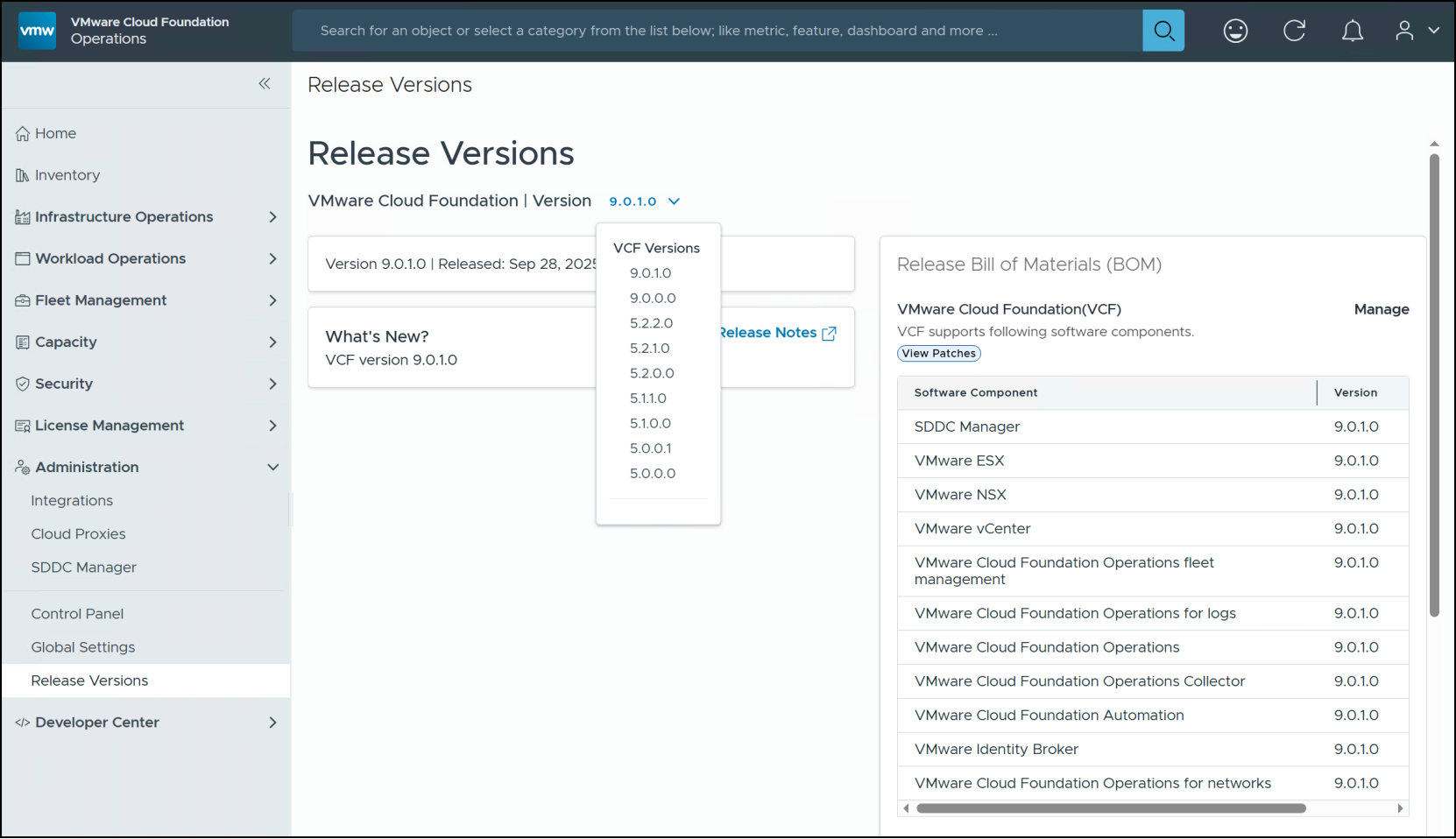This screenshot has height=839, width=1456.
Task: Pick version 5.0.0.0 from list
Action: click(x=653, y=474)
